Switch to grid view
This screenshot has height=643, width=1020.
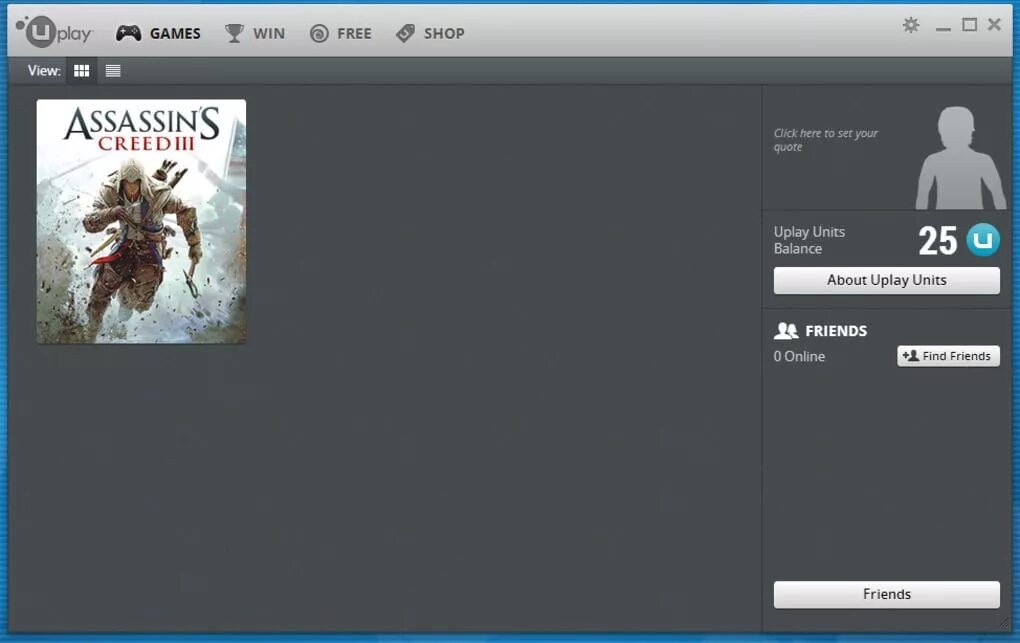[81, 71]
